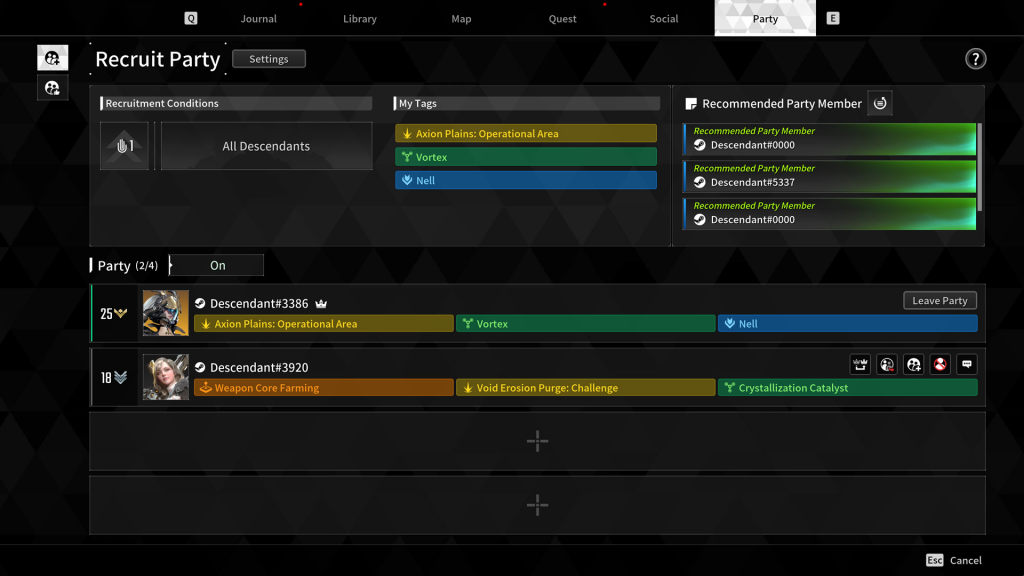The image size is (1024, 576).
Task: Click the Crystallization Catalyst tag
Action: pos(848,387)
